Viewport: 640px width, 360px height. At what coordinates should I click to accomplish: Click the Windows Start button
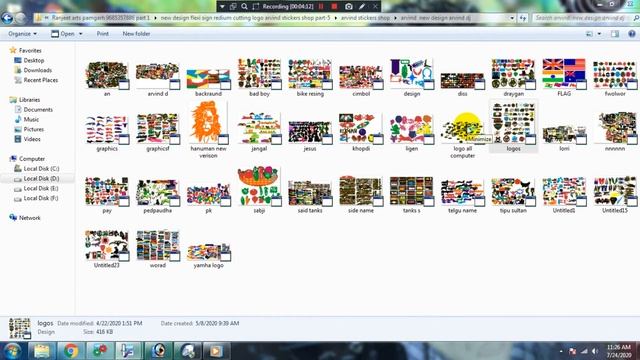coord(12,351)
